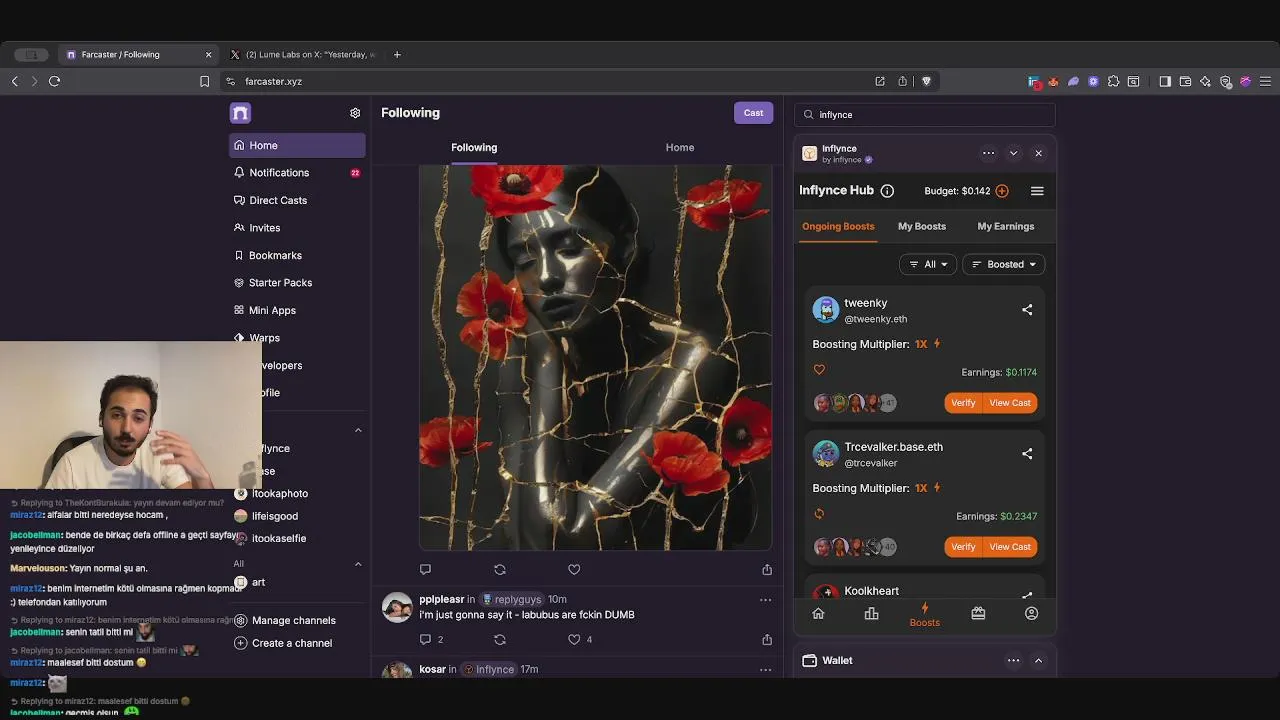
Task: Click the recast icon on the Trcevalker card
Action: [x=819, y=514]
